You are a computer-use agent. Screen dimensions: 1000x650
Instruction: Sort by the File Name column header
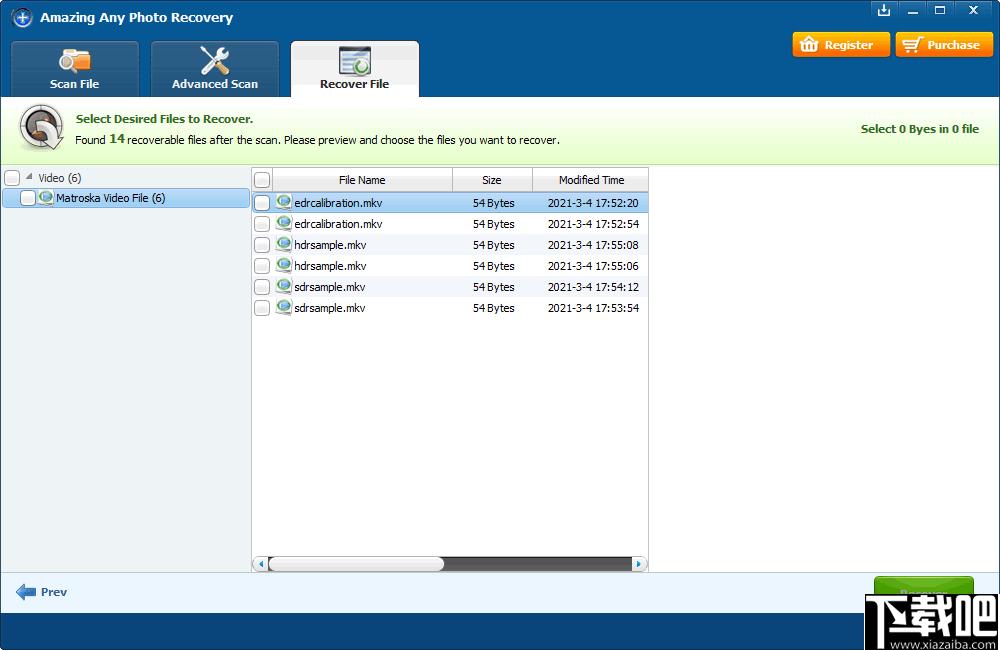pyautogui.click(x=362, y=180)
